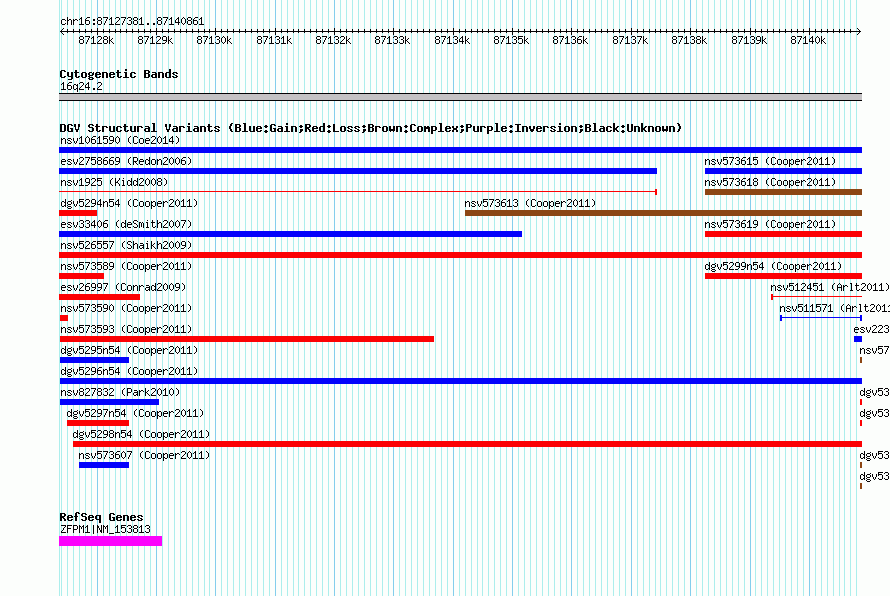This screenshot has height=596, width=890.
Task: Click the esv2758669 blue gain bar
Action: [358, 171]
